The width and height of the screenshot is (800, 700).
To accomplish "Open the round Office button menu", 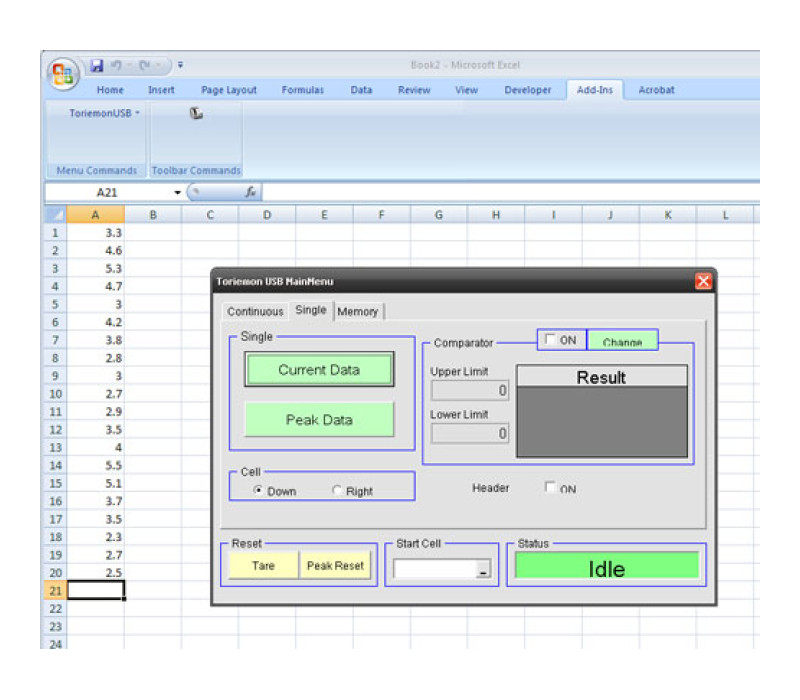I will tap(63, 73).
